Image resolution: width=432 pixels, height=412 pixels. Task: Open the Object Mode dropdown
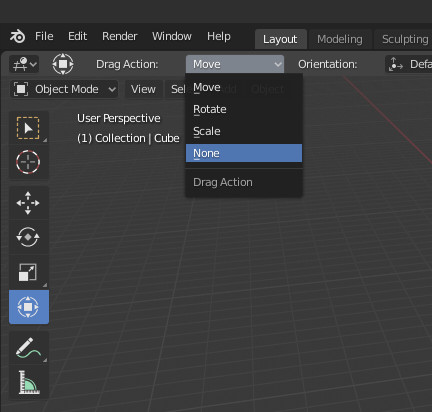click(x=64, y=89)
